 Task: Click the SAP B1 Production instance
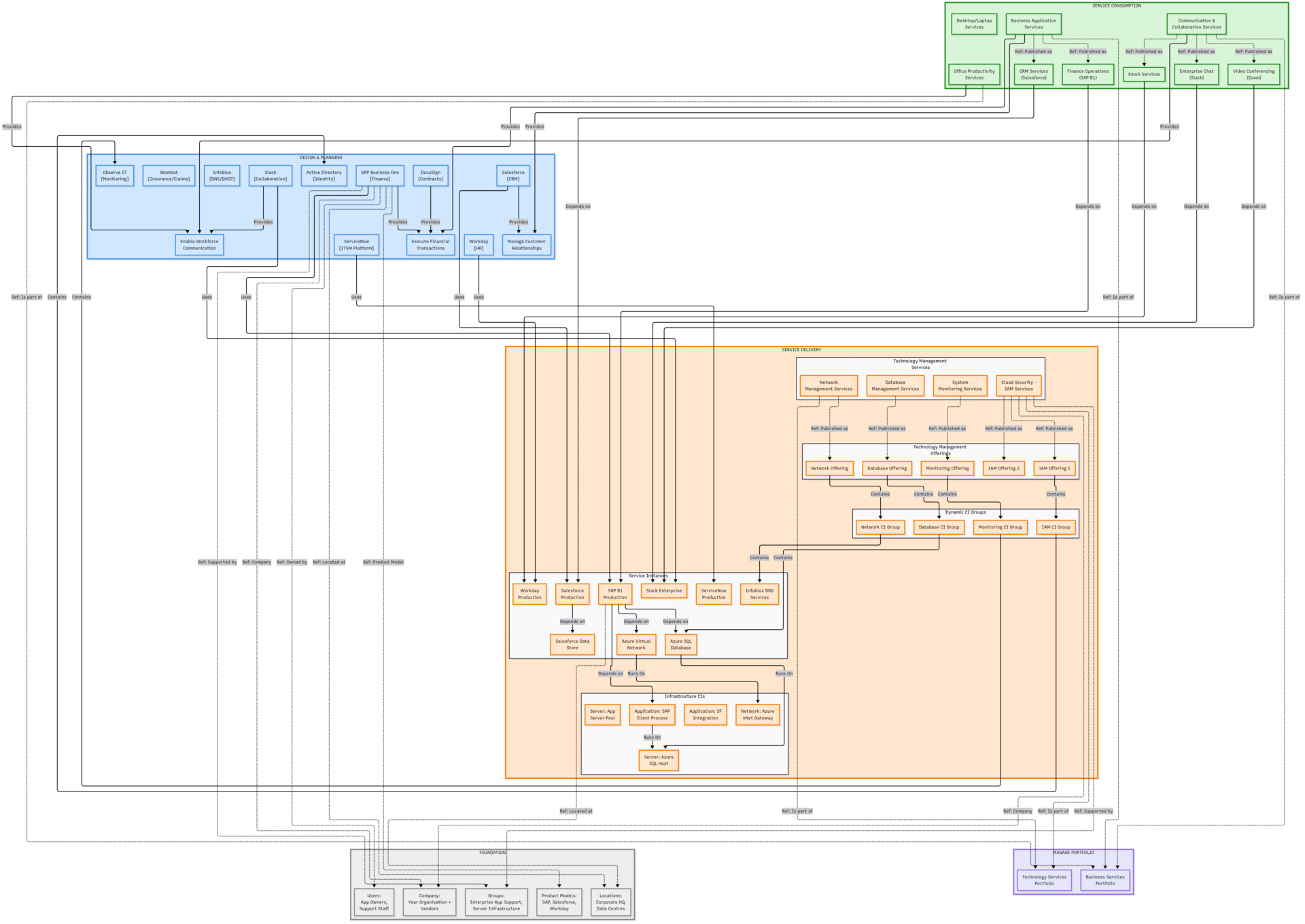614,593
